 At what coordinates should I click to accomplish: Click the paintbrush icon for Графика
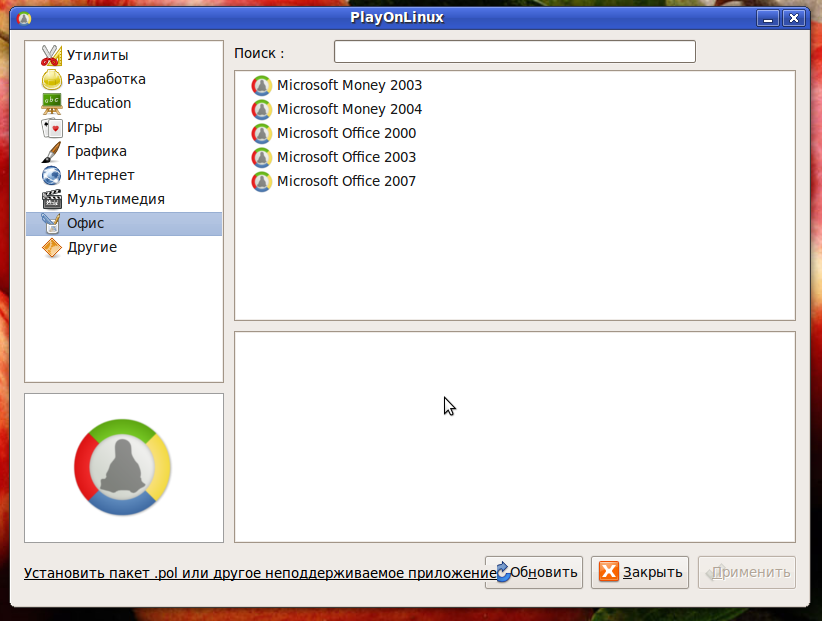click(x=51, y=151)
